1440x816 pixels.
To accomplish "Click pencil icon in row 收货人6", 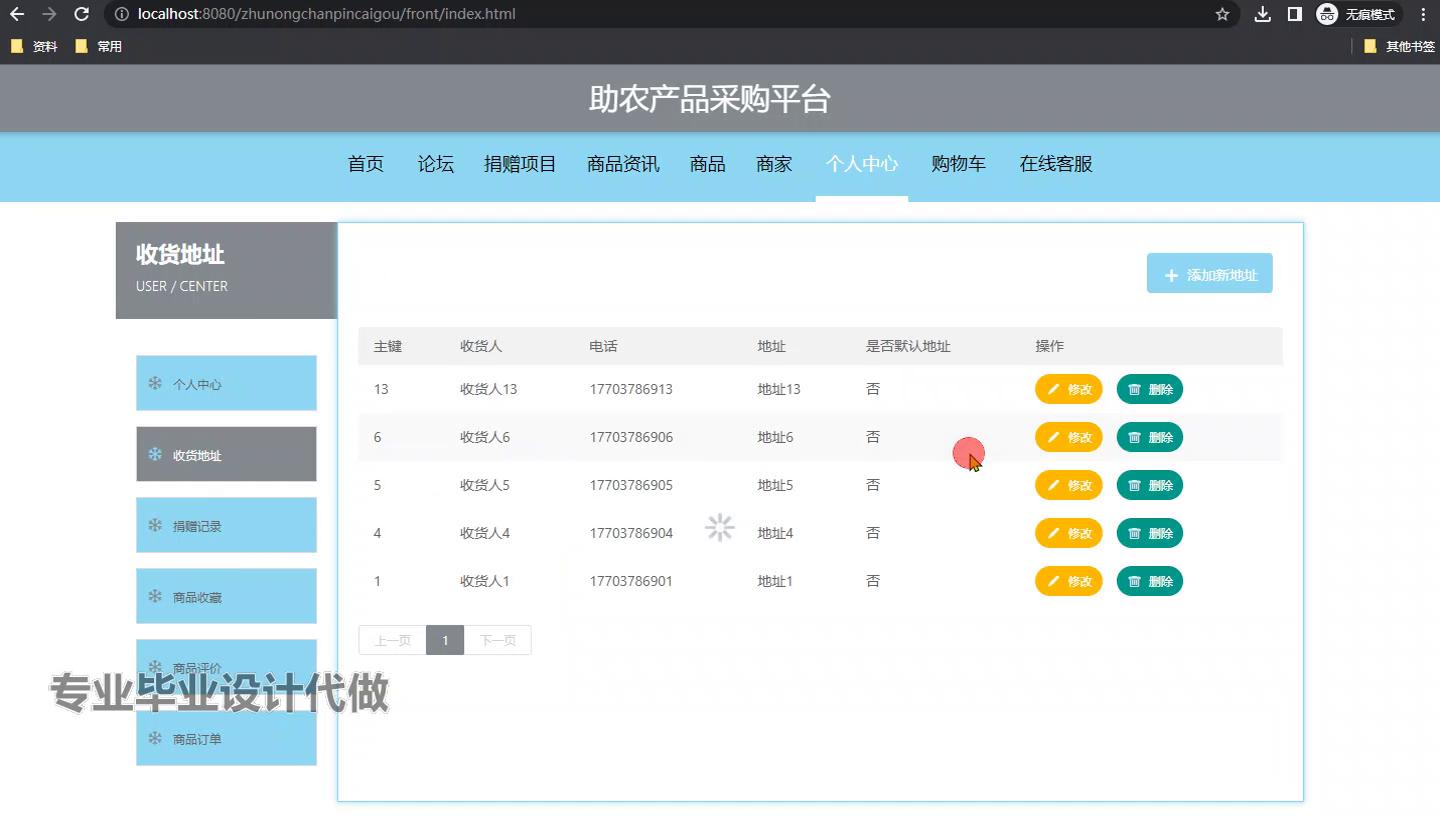I will (1053, 437).
